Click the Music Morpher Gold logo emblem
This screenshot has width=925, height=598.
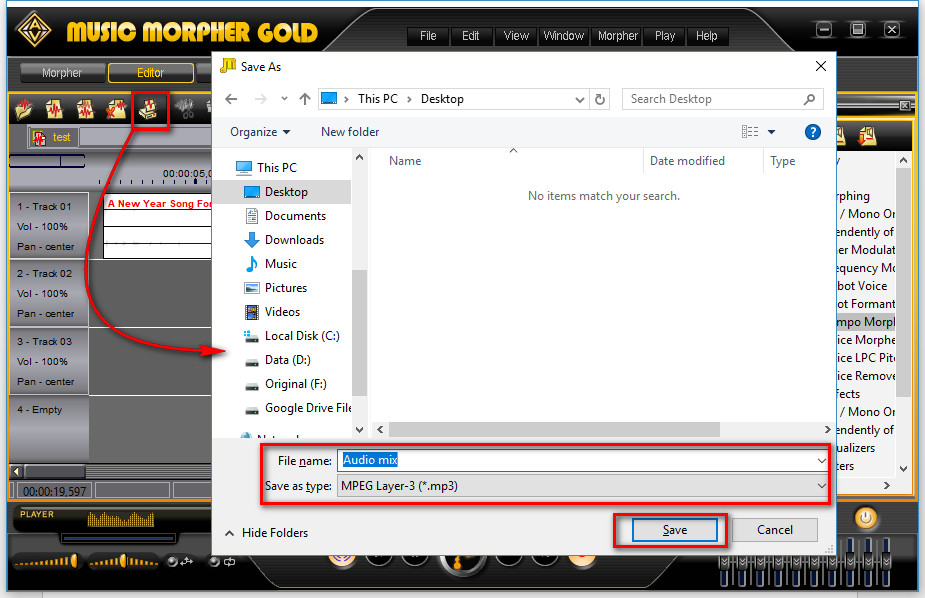tap(33, 29)
